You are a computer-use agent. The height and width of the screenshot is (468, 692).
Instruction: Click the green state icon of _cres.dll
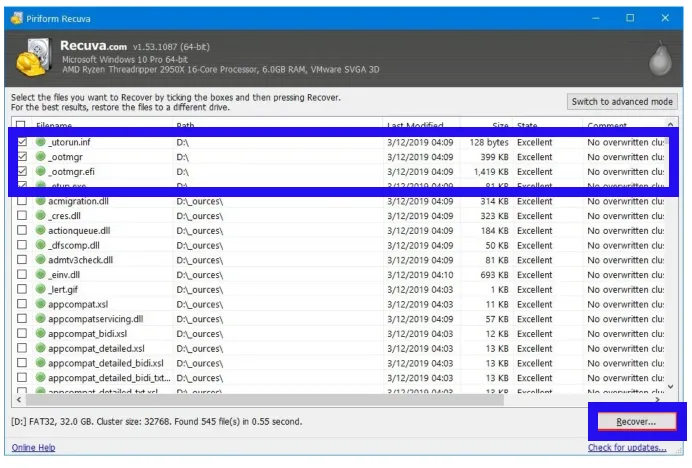(41, 215)
